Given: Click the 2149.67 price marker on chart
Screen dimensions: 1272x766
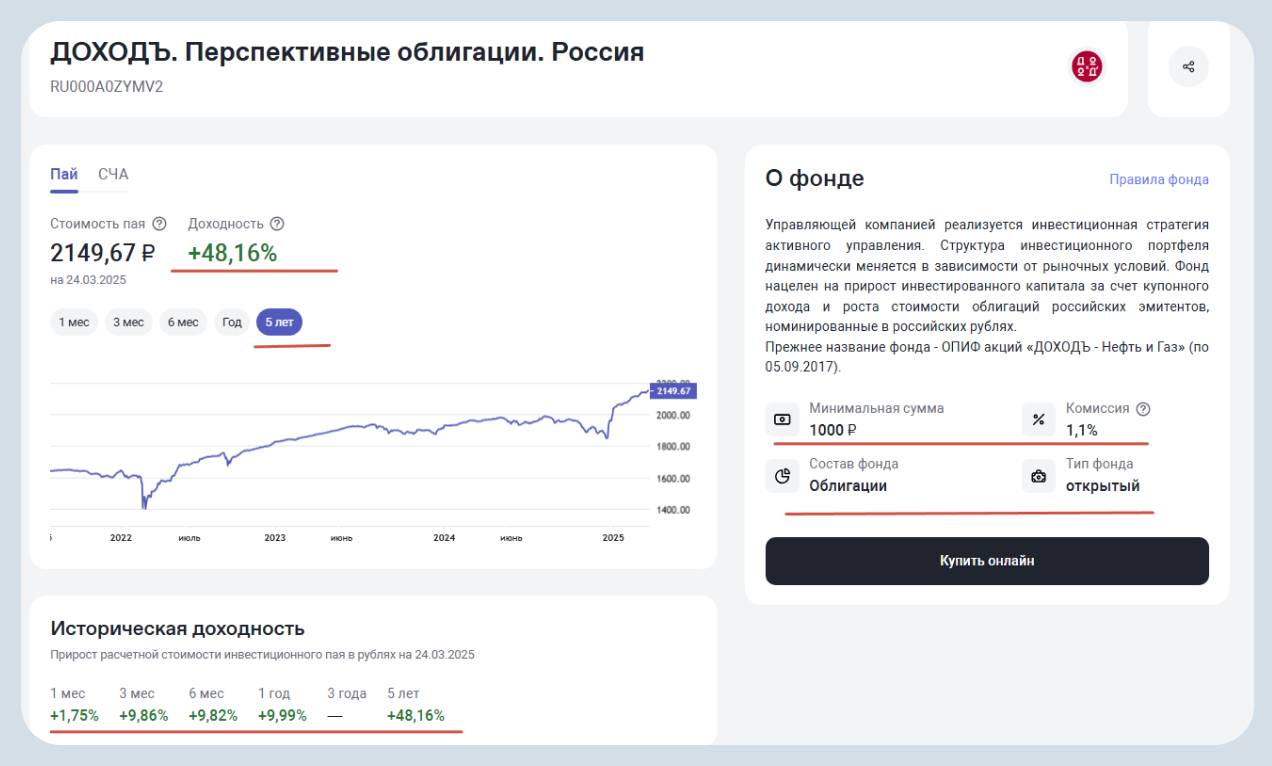Looking at the screenshot, I should pos(674,391).
